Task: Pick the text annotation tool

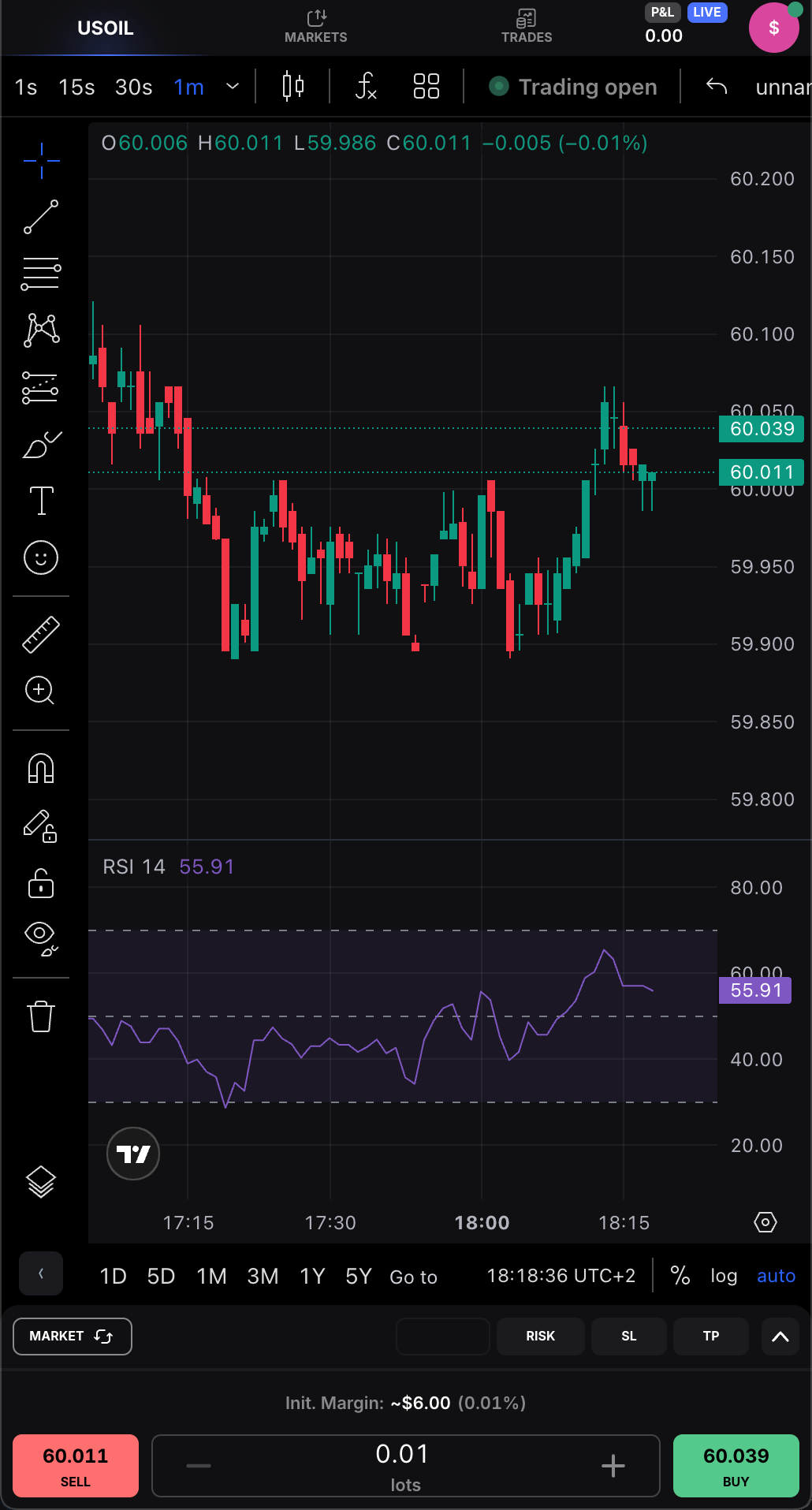Action: [41, 501]
